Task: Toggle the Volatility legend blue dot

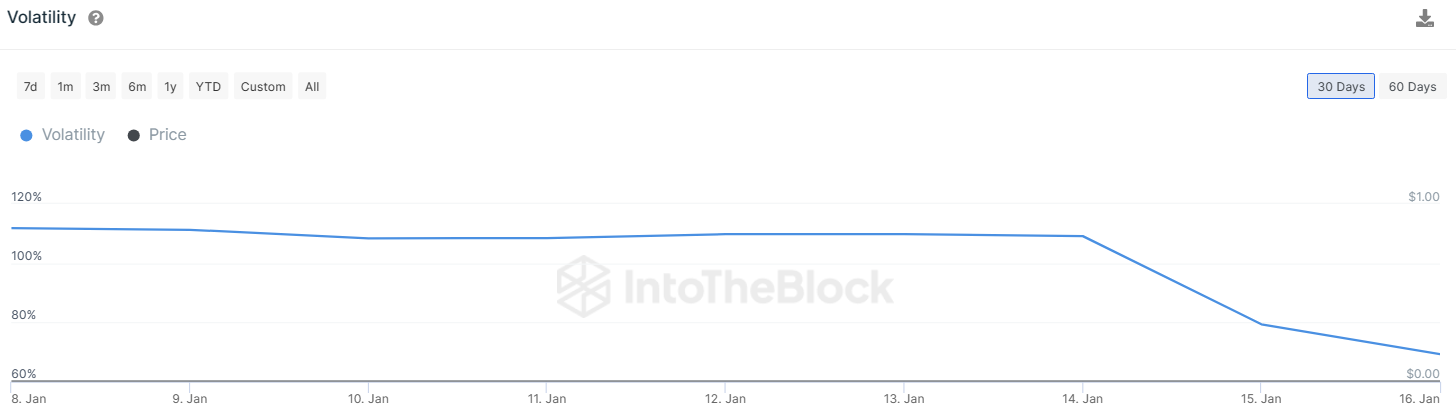Action: pyautogui.click(x=26, y=135)
